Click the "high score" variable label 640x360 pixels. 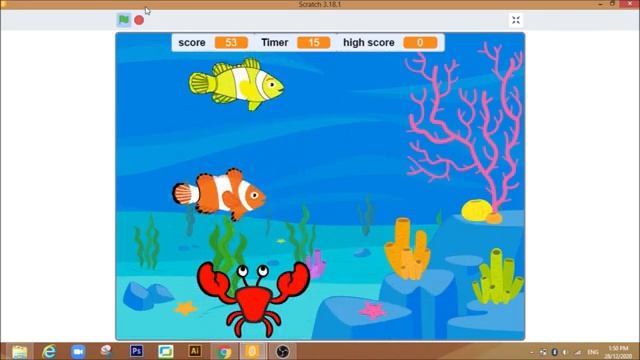tap(369, 42)
